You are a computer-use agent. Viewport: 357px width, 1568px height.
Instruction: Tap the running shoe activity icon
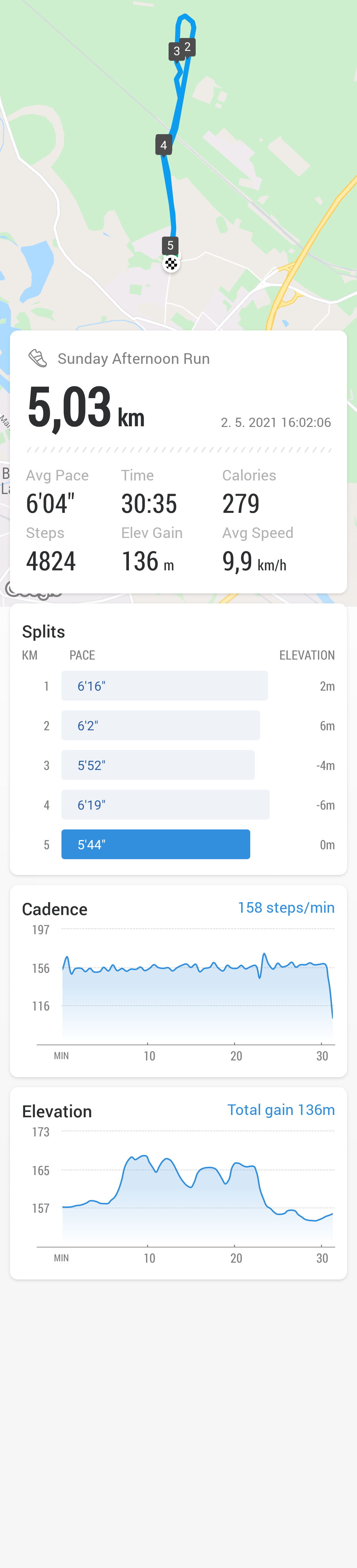tap(38, 358)
